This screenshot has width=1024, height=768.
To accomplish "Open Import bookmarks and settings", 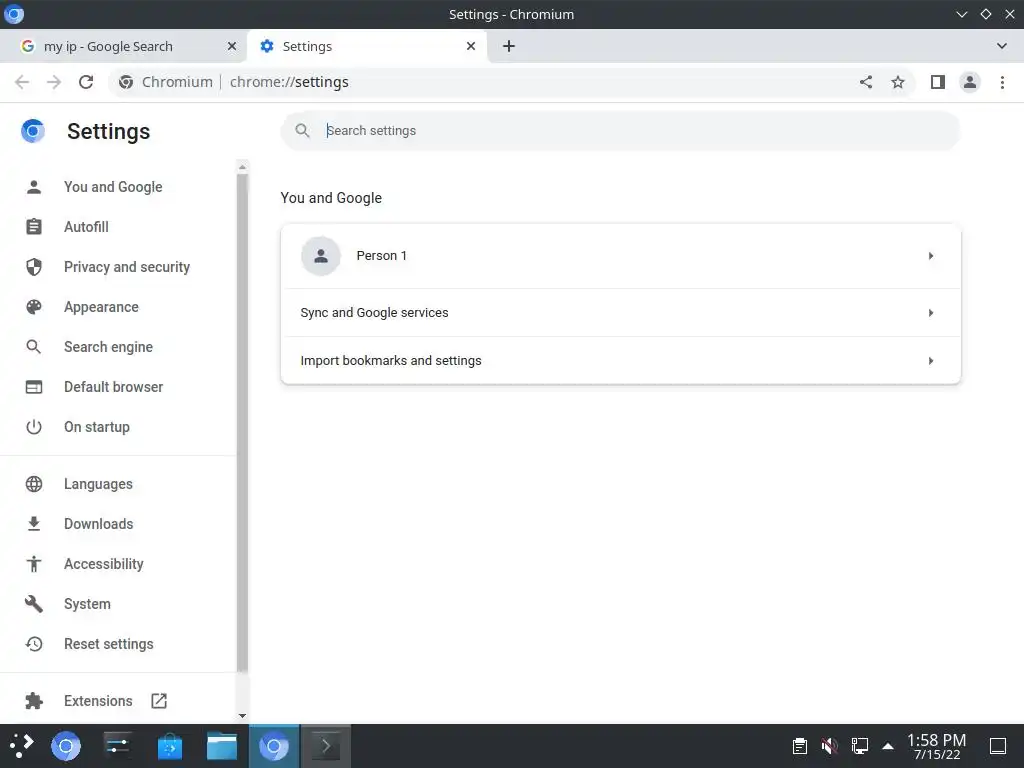I will click(x=620, y=360).
